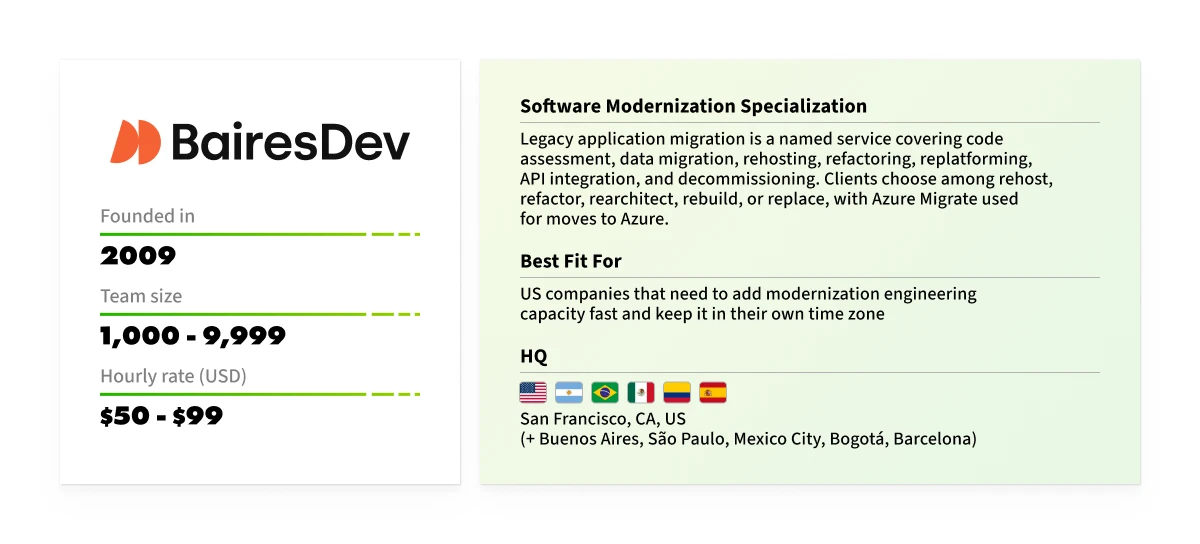Select the text "San Francisco, CA, US"

point(603,419)
